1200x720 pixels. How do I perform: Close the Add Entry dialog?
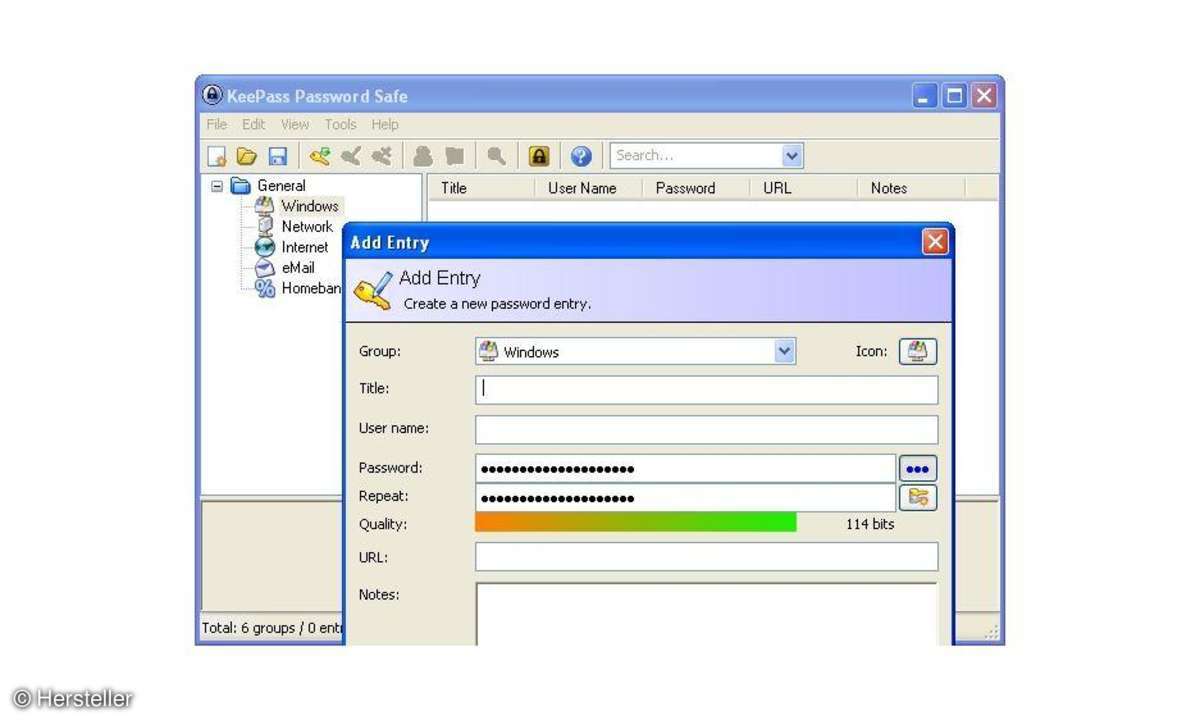(x=934, y=242)
